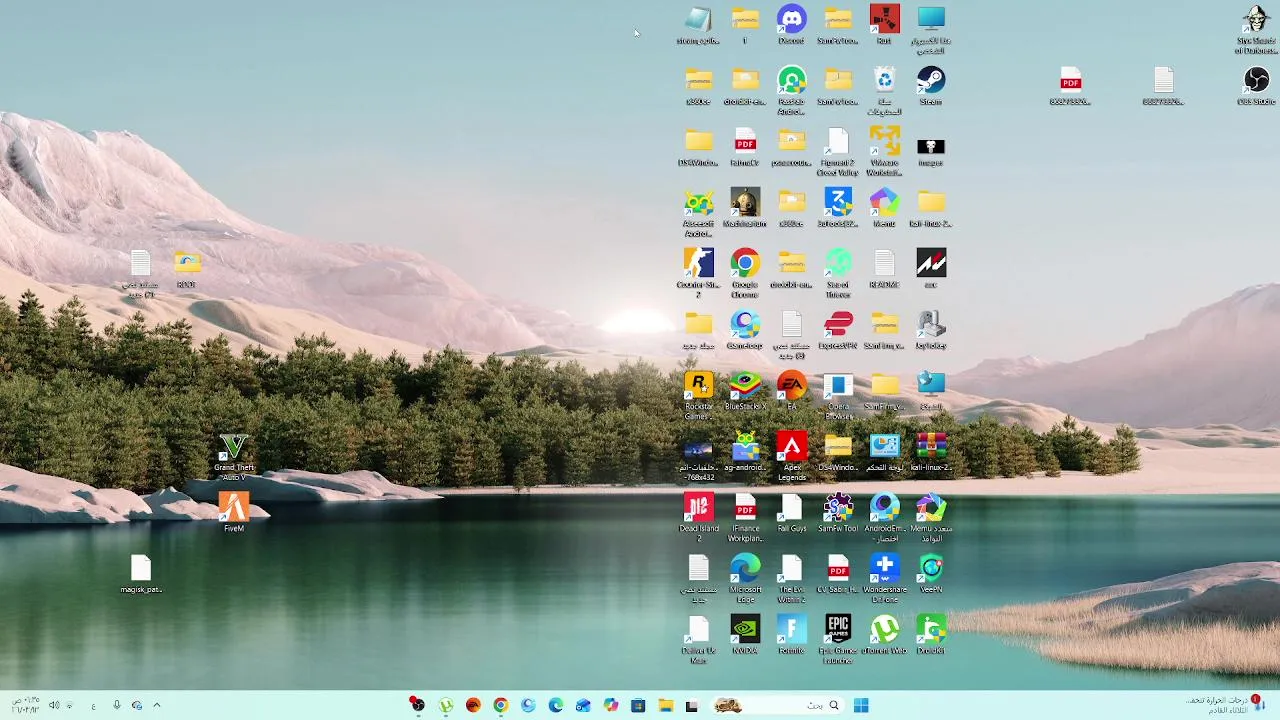Open Microsoft Store from the taskbar
The width and height of the screenshot is (1280, 720).
point(638,705)
